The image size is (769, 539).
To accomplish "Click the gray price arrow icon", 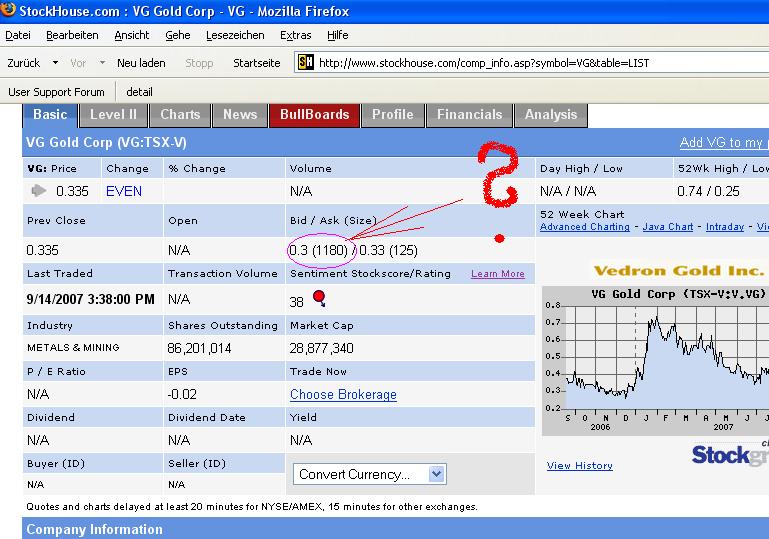I will (x=38, y=191).
